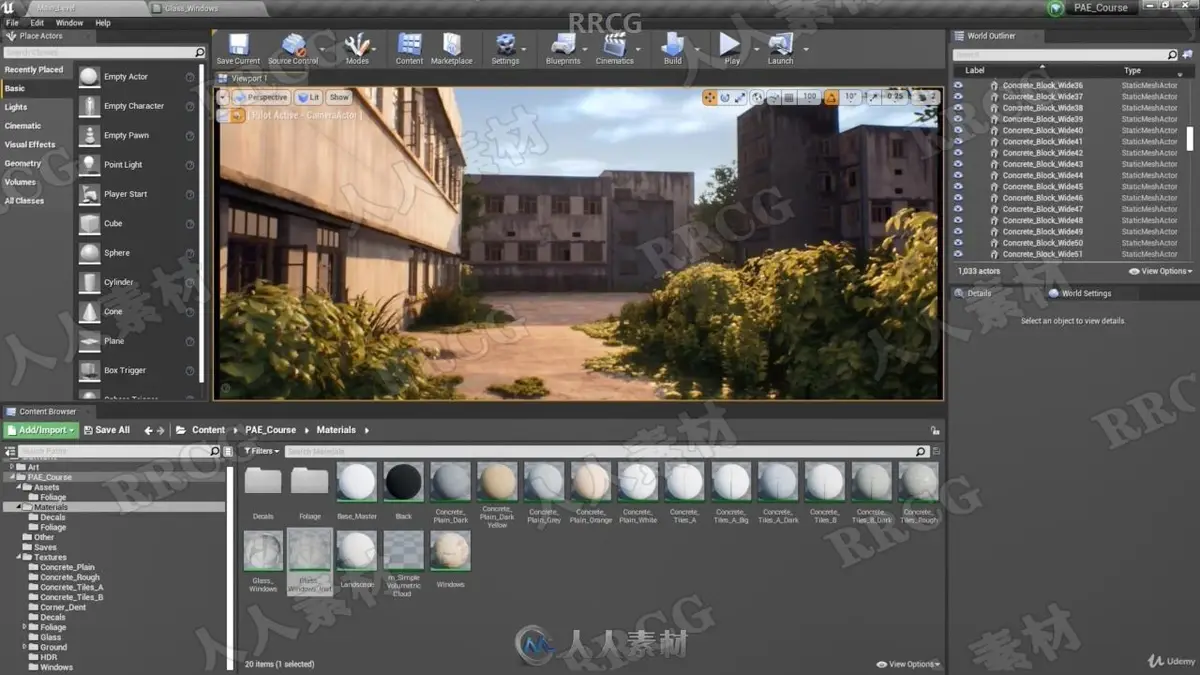
Task: Open the Edit menu
Action: click(37, 22)
